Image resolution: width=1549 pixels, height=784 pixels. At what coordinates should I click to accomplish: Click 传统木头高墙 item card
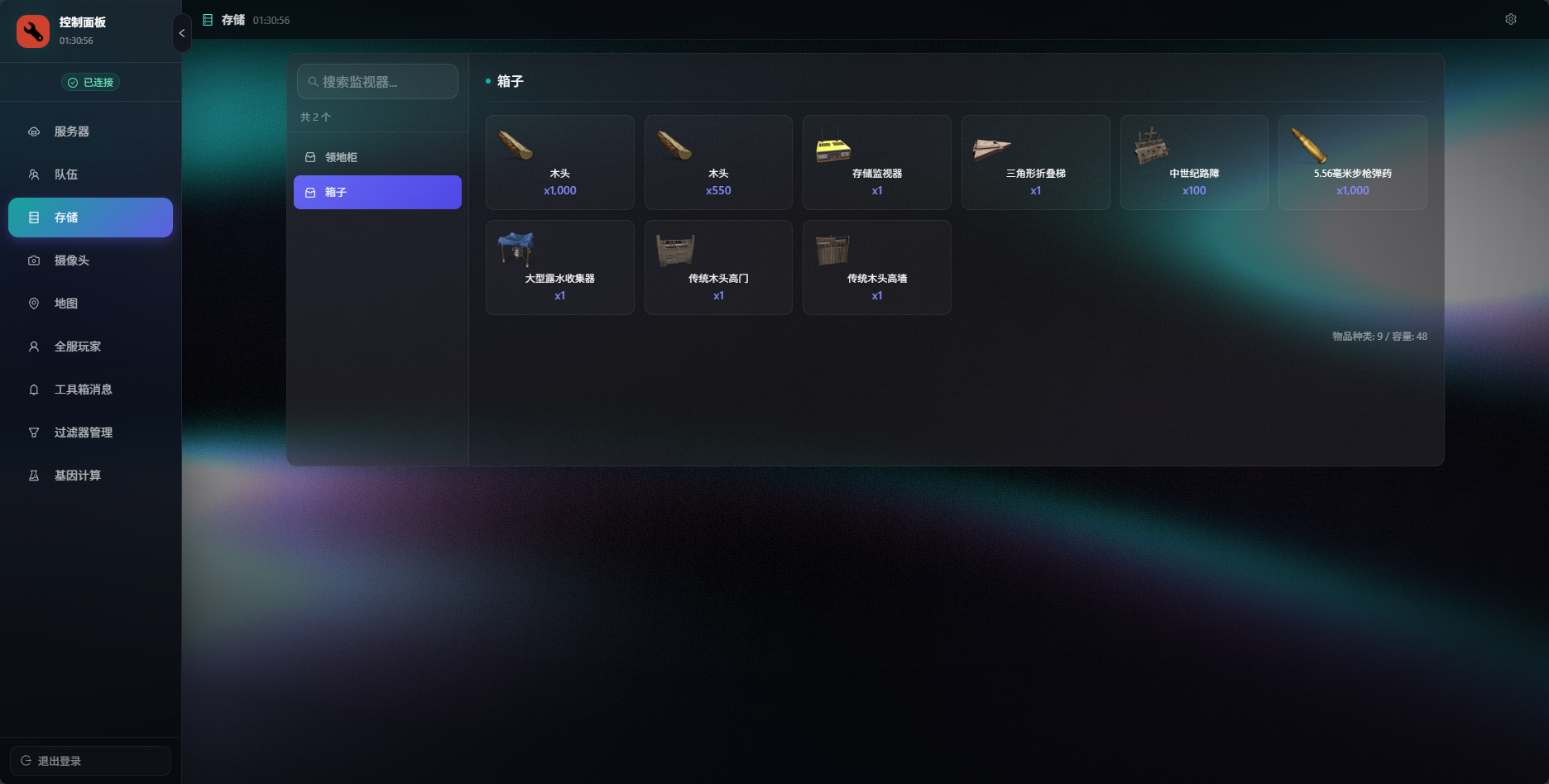tap(877, 267)
